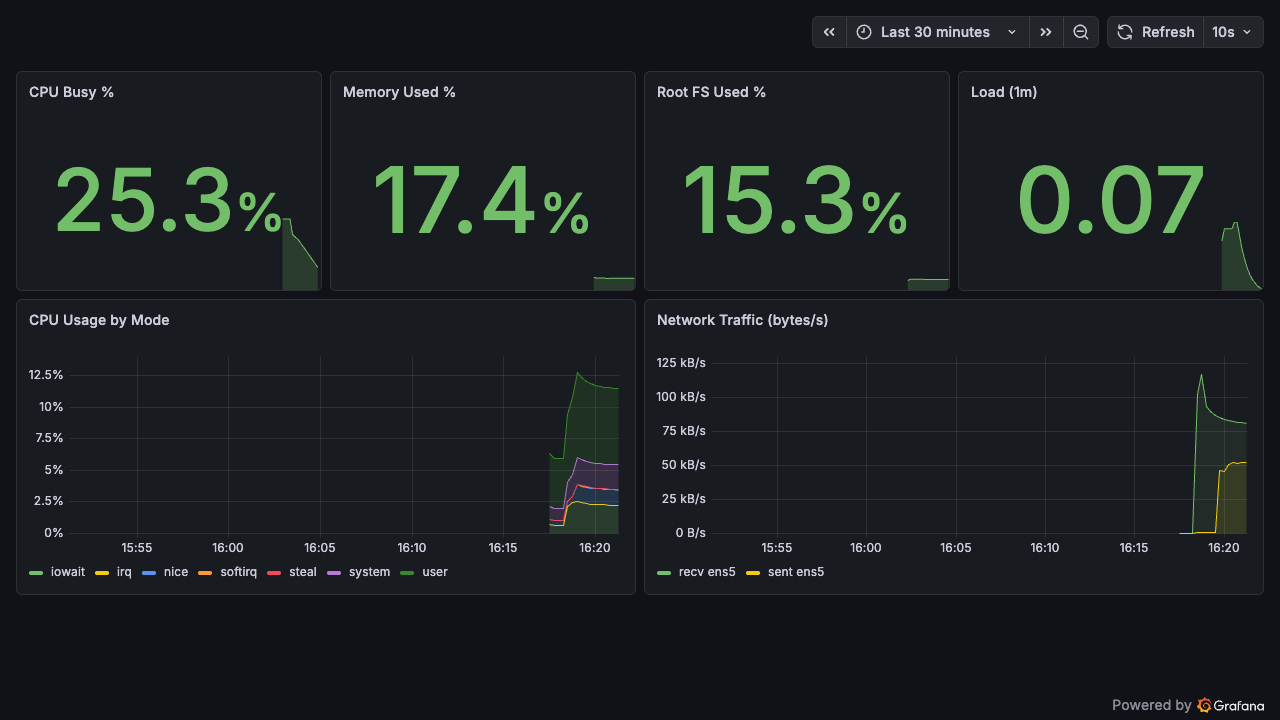Screen dimensions: 1280x720
Task: Toggle the recv ens5 legend series
Action: click(x=707, y=572)
